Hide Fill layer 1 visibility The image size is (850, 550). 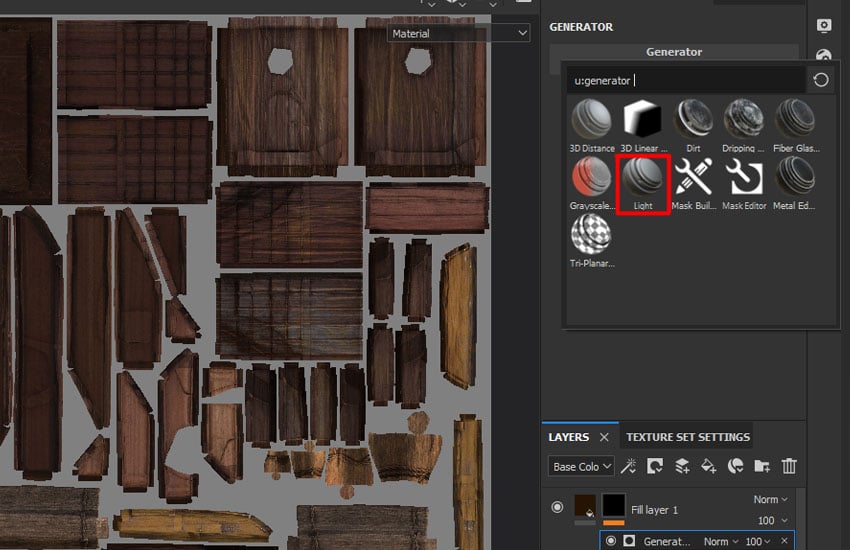click(x=557, y=507)
